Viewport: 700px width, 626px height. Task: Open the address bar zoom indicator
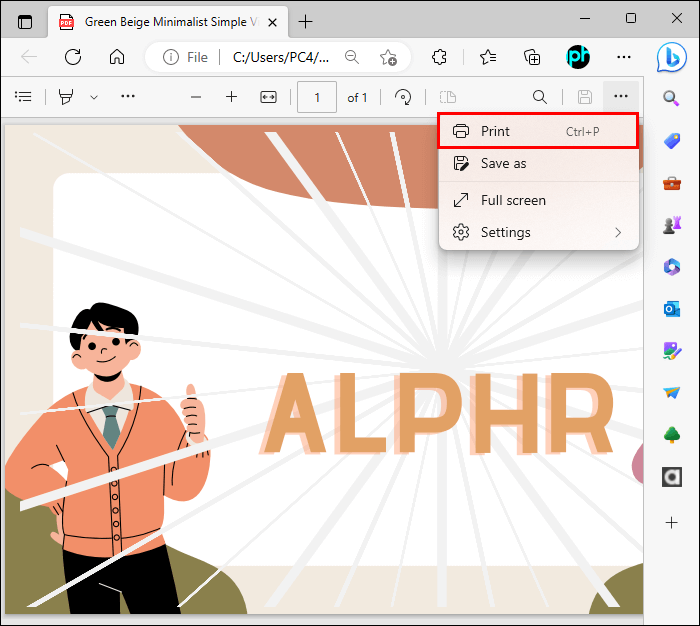click(352, 57)
